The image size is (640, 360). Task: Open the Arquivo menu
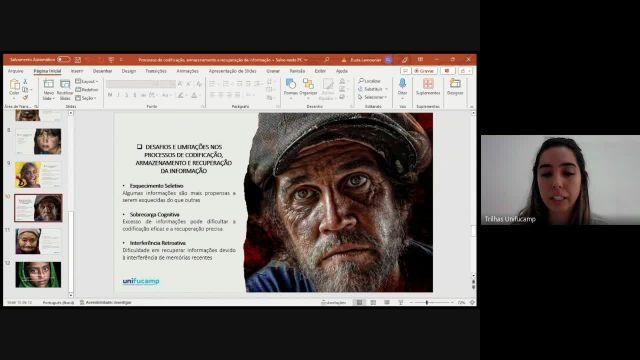[x=16, y=71]
